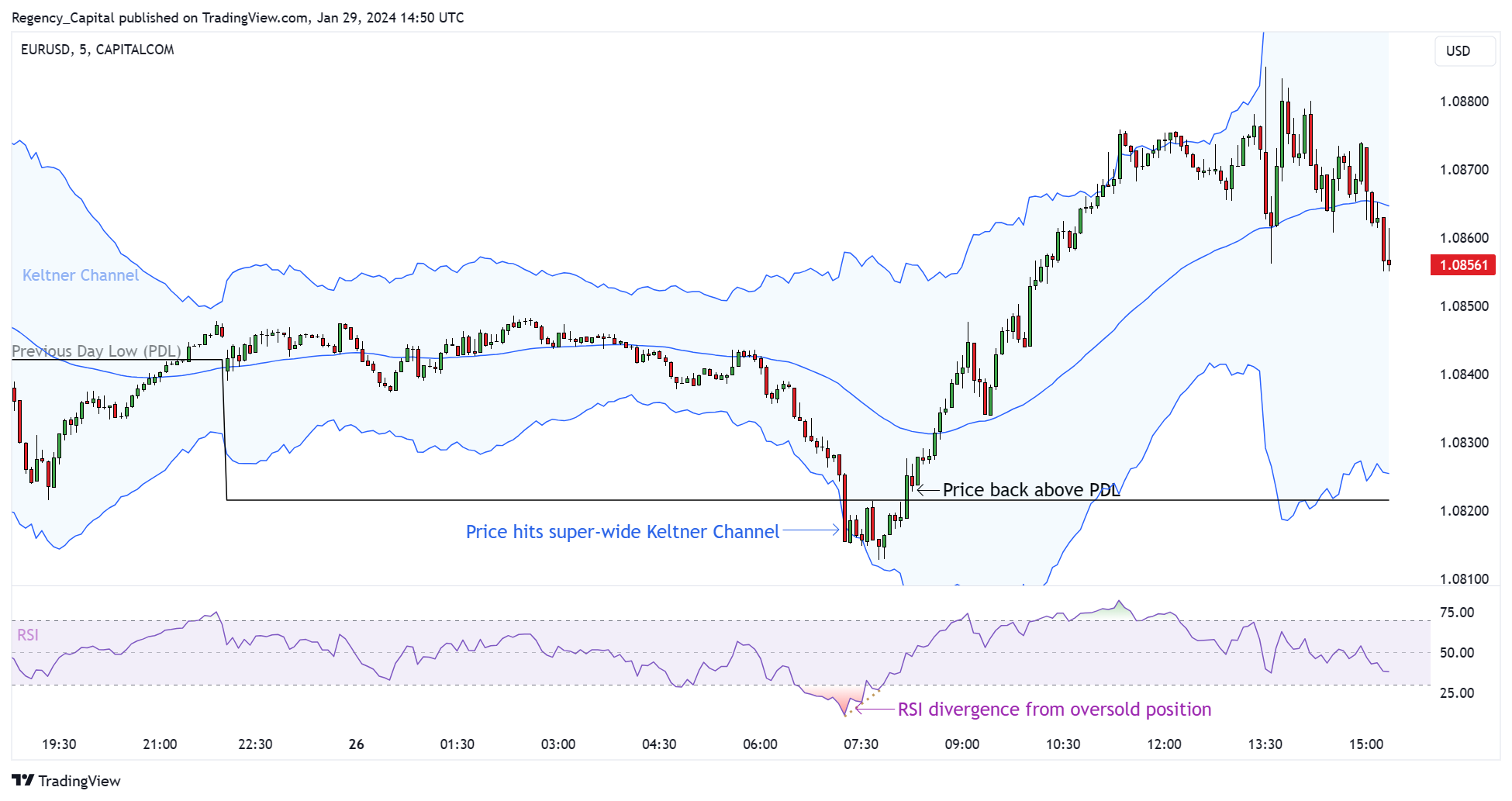This screenshot has height=801, width=1512.
Task: Click the 19:30 time axis label
Action: [59, 744]
